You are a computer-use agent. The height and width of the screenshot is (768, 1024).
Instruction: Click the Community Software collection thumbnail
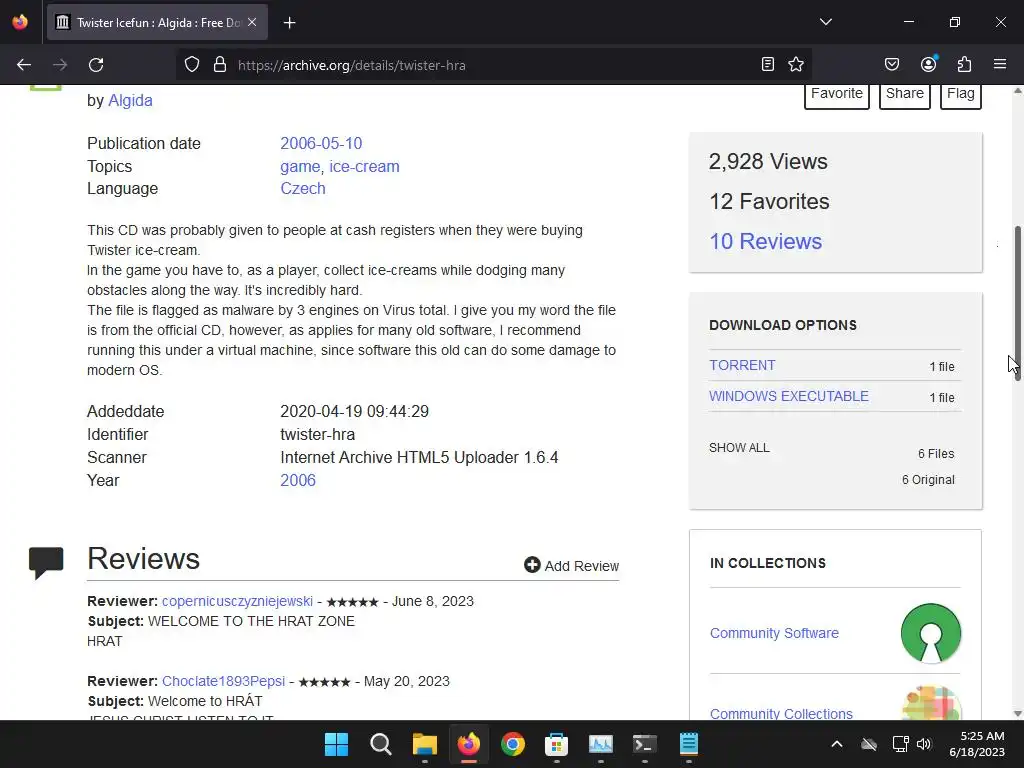[x=931, y=633]
